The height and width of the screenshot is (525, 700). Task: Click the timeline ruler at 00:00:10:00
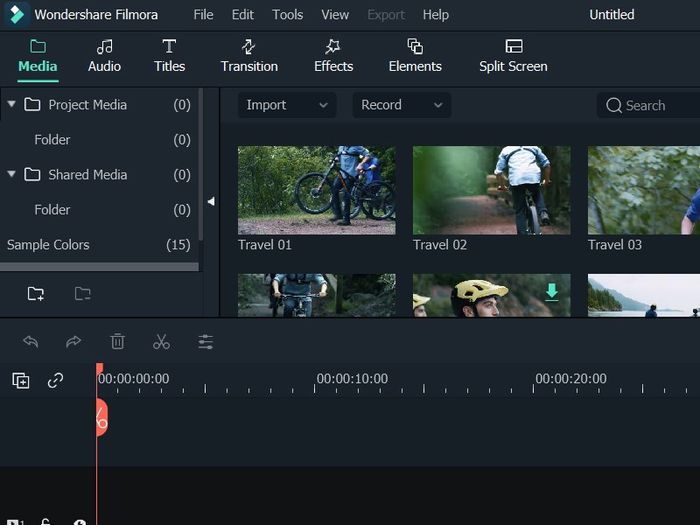click(352, 379)
